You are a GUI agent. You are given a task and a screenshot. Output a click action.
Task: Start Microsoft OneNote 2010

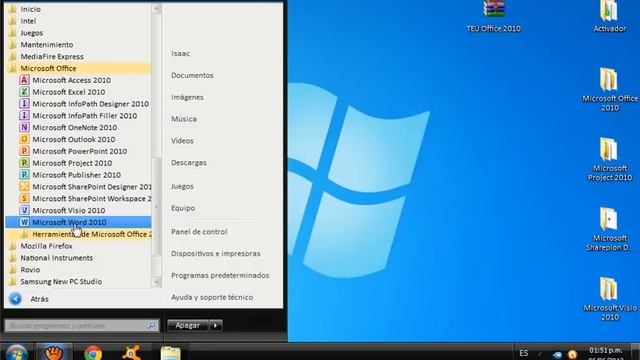click(x=68, y=127)
